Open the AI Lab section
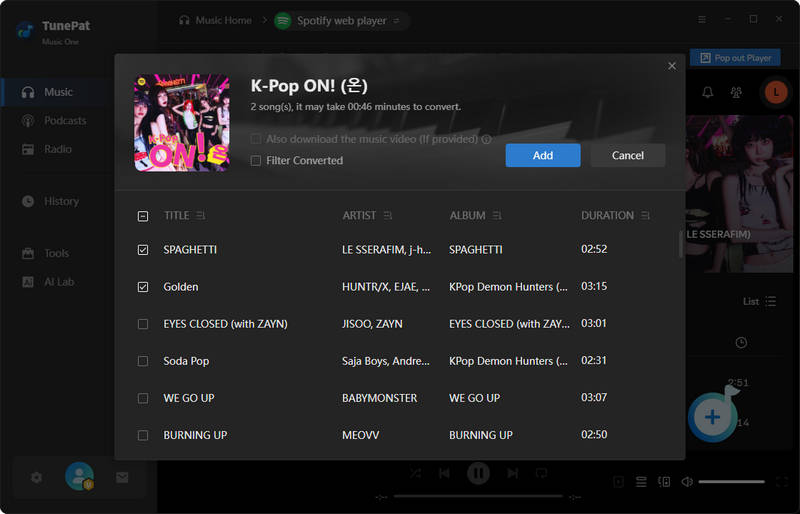 pos(47,282)
